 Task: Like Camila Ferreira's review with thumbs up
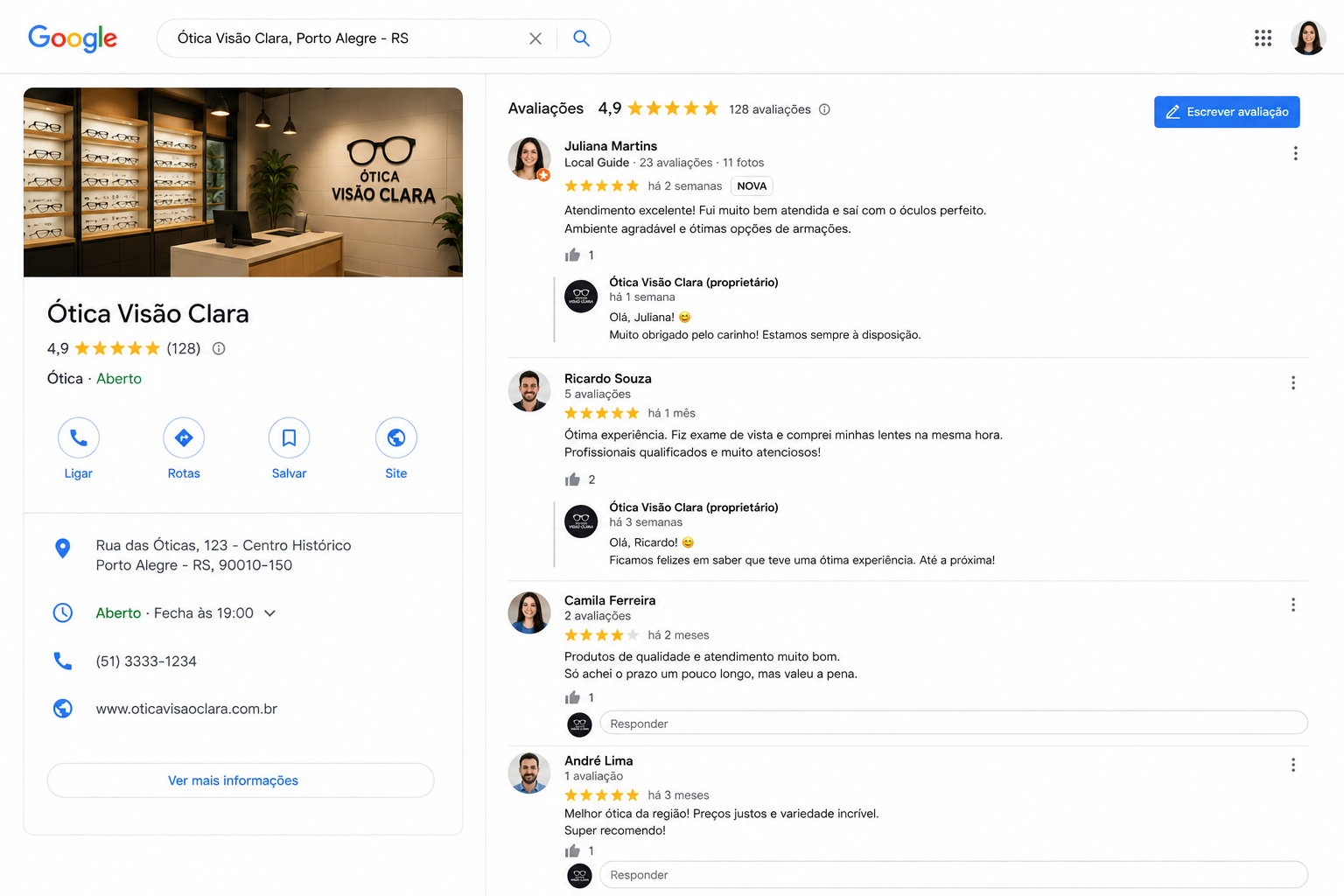pyautogui.click(x=572, y=697)
